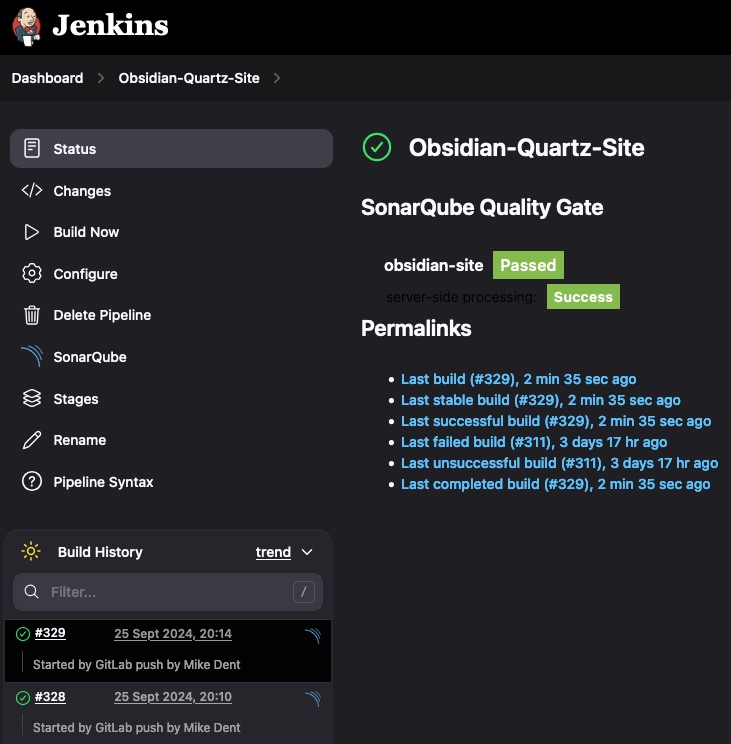
Task: Click the Configure gear icon
Action: (32, 273)
